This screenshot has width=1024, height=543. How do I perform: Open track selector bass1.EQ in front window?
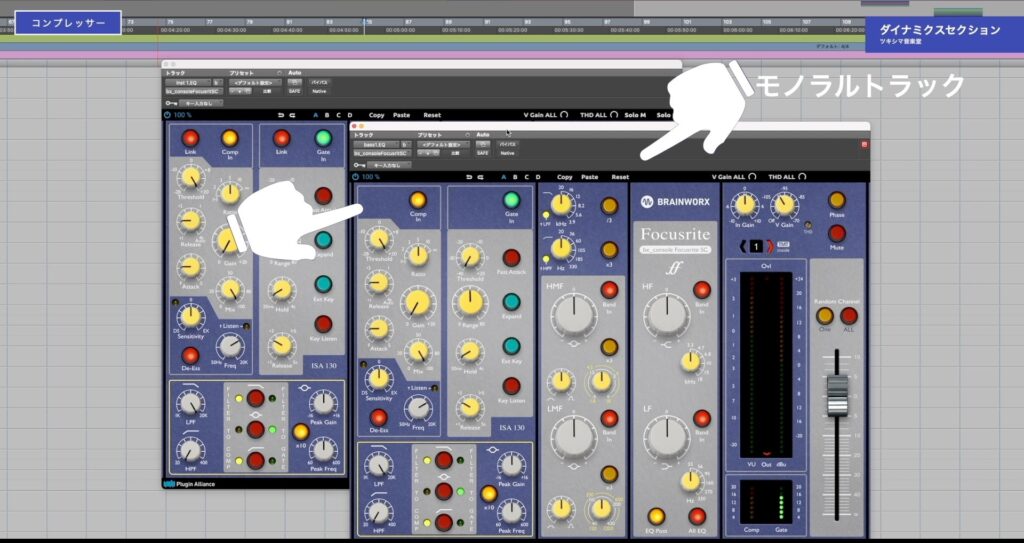point(376,144)
